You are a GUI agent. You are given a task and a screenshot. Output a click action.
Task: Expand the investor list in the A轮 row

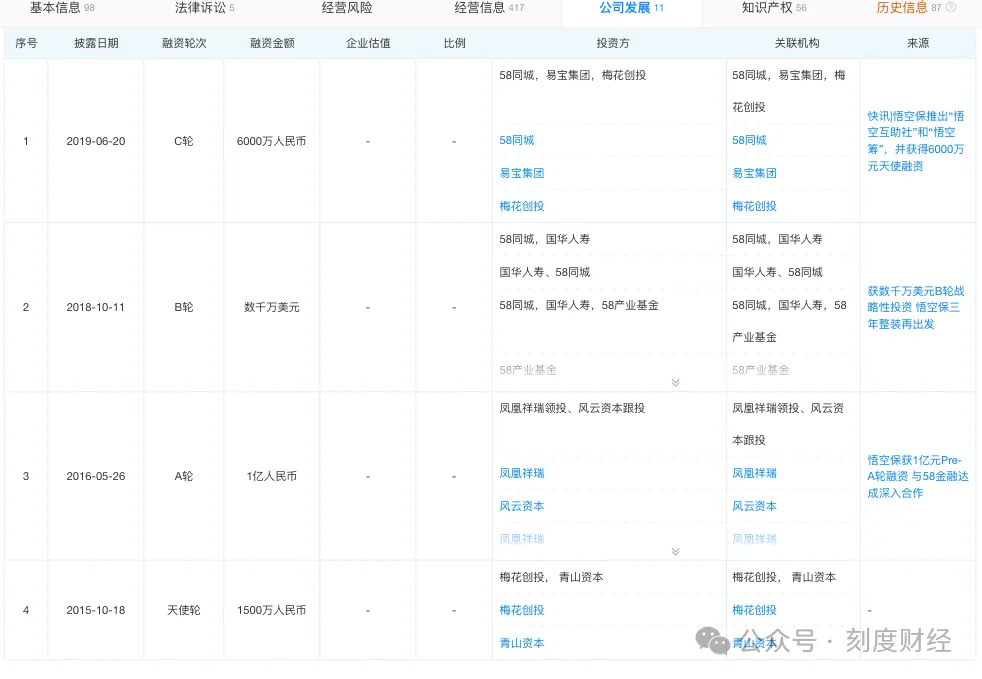pos(675,552)
